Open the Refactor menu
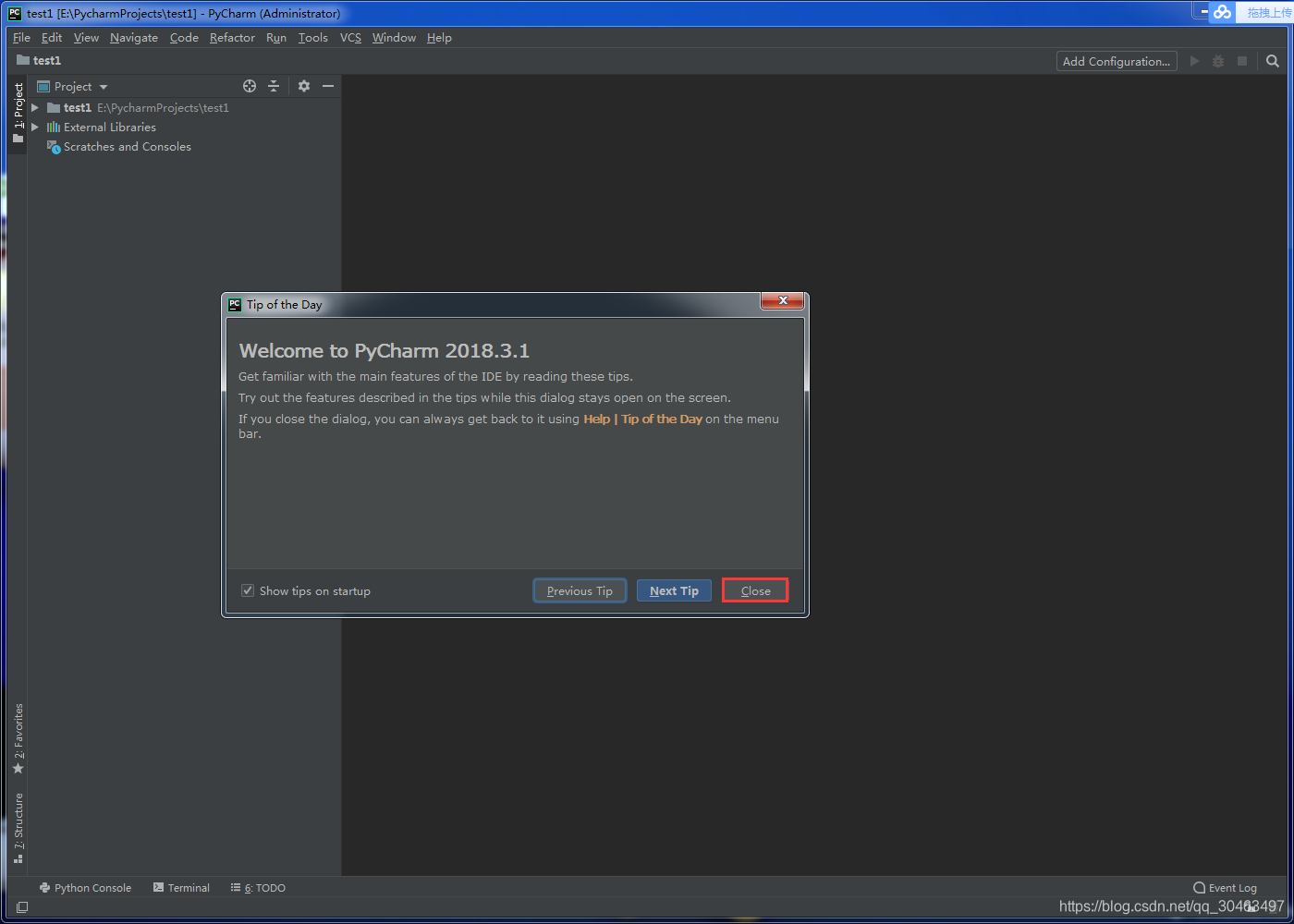Image resolution: width=1294 pixels, height=924 pixels. (x=232, y=38)
